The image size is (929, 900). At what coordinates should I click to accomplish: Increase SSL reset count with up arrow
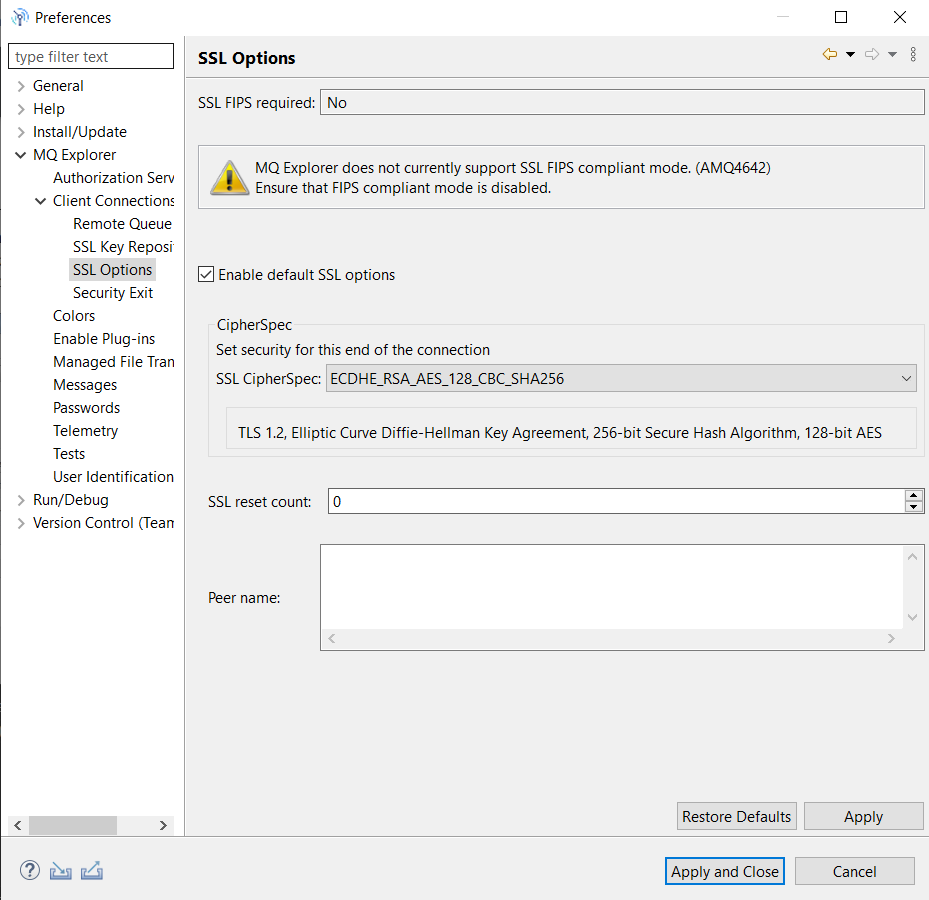(x=914, y=495)
